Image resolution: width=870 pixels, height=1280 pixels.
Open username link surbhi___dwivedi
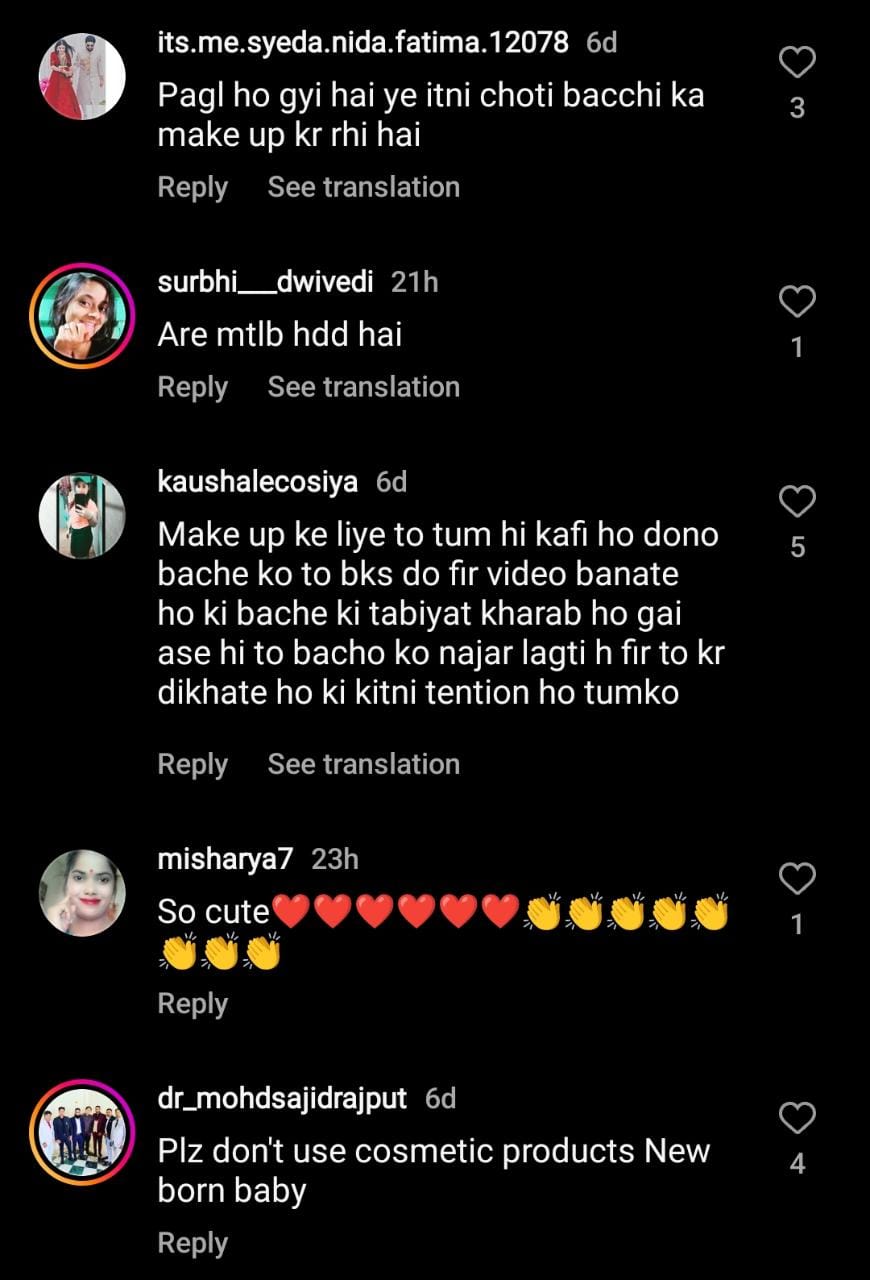point(265,282)
